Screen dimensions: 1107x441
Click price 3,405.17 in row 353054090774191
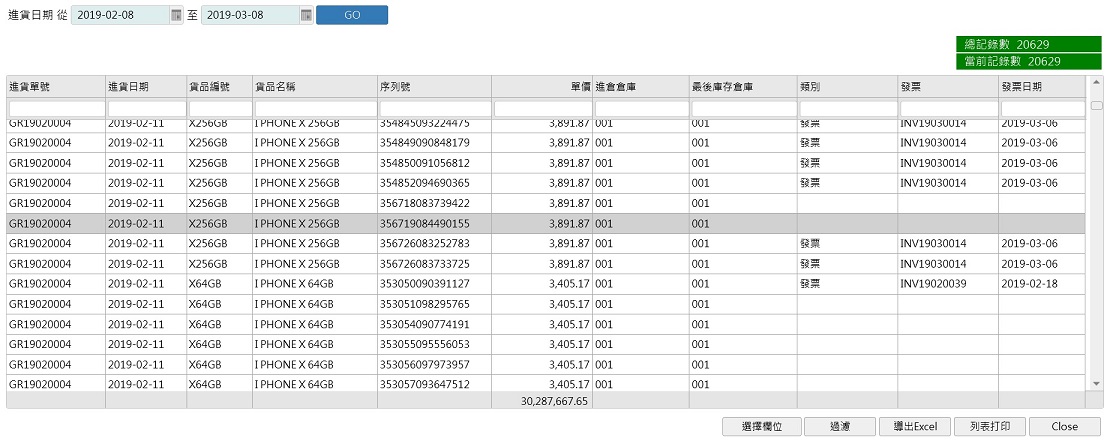point(568,325)
